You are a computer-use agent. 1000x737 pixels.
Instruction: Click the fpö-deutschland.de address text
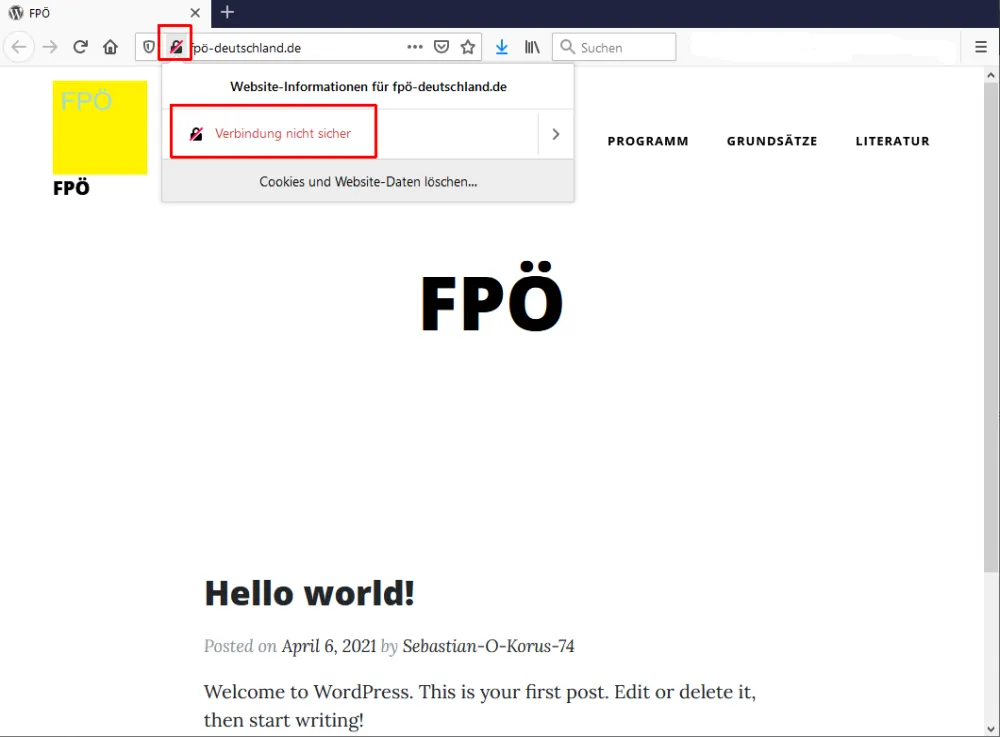click(246, 48)
